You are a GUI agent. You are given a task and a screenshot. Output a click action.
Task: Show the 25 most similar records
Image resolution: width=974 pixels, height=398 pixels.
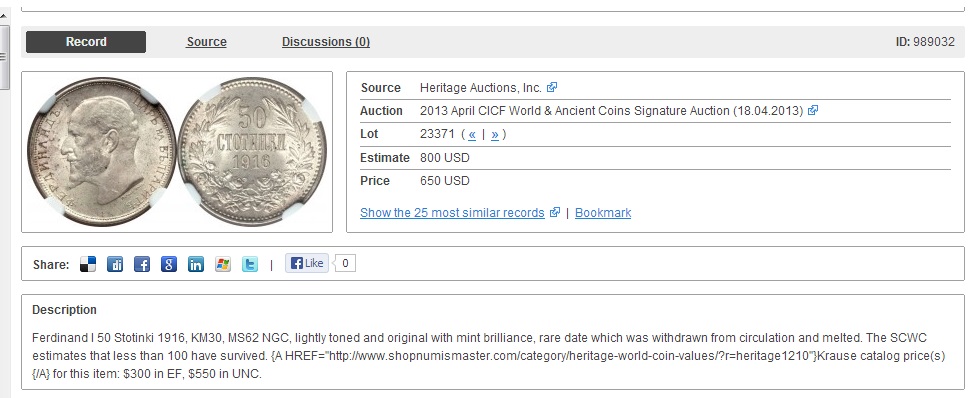click(x=452, y=212)
